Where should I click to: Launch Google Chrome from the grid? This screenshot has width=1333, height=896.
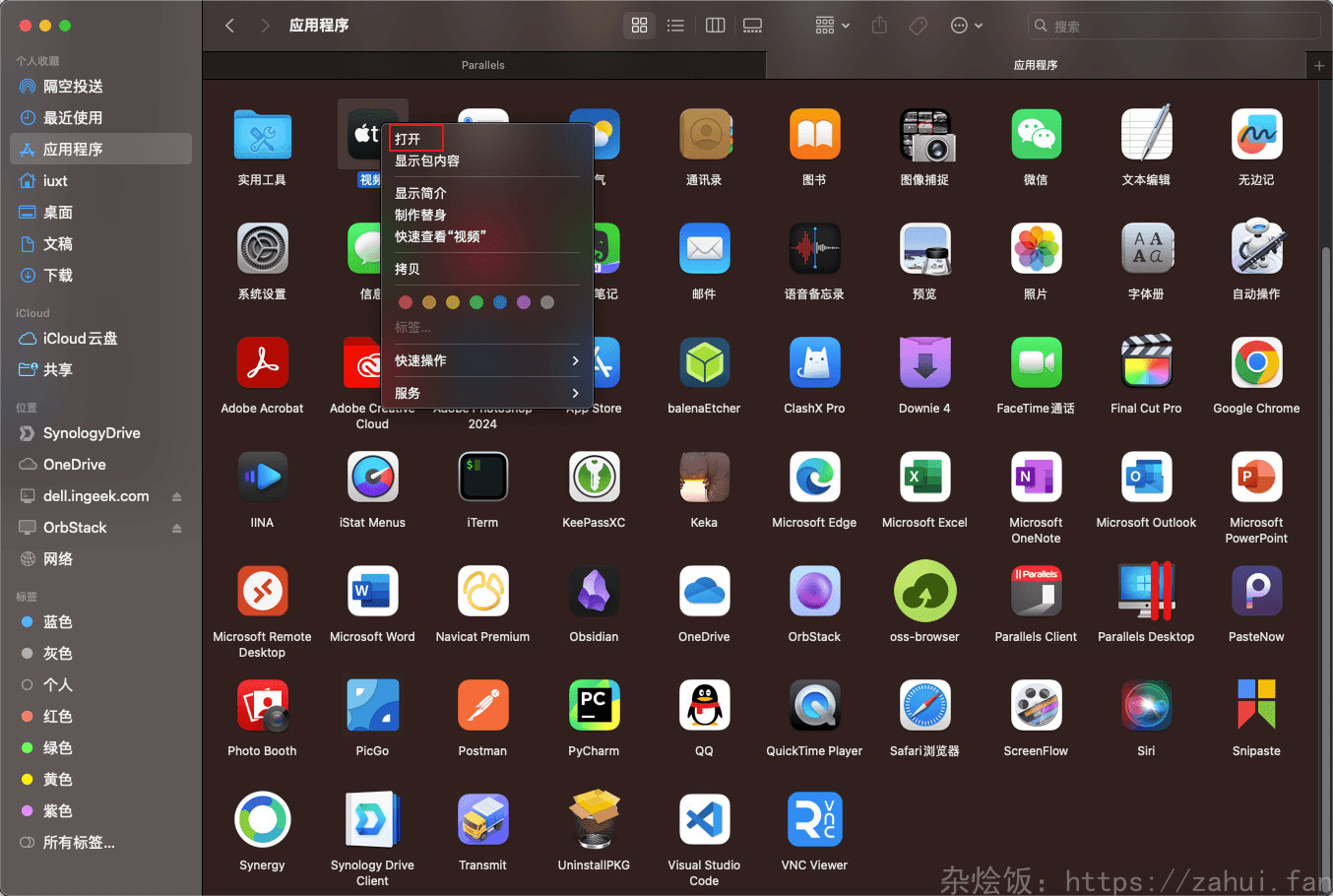click(x=1256, y=363)
